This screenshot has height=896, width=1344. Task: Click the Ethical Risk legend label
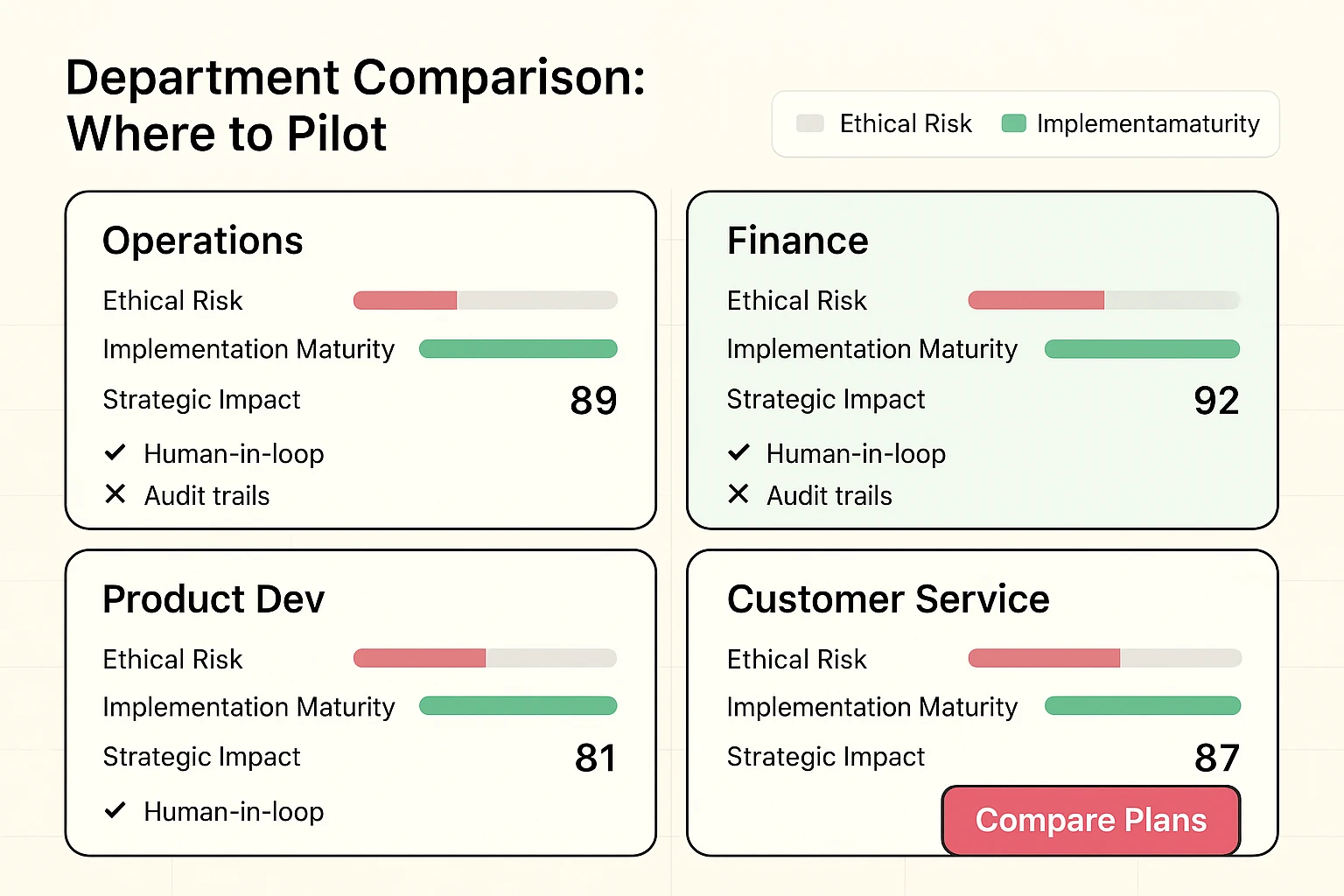pos(905,123)
